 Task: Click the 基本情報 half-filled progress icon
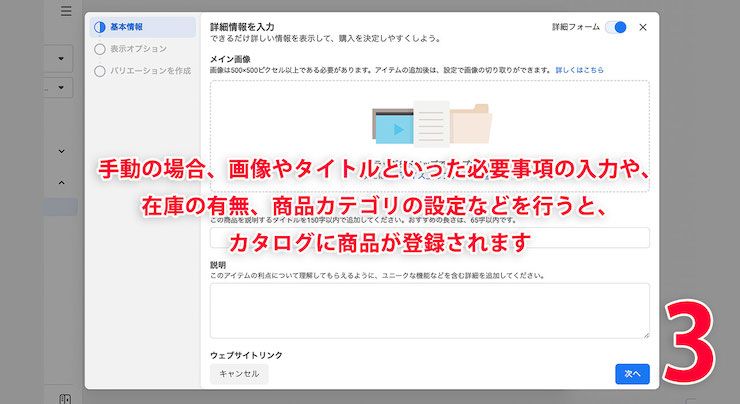[100, 27]
